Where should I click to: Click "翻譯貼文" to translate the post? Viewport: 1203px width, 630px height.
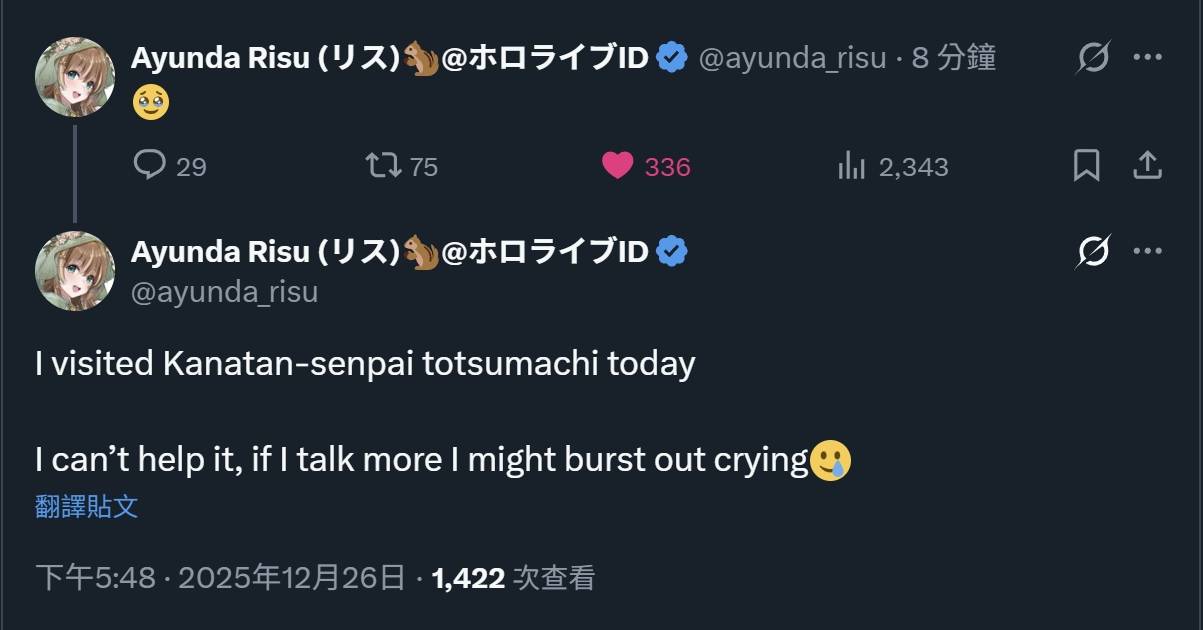tap(87, 506)
